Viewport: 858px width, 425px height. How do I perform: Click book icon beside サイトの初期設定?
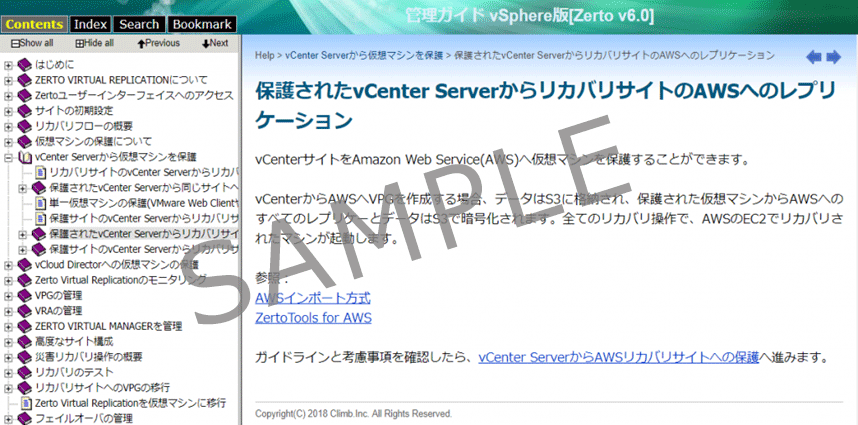tap(25, 111)
